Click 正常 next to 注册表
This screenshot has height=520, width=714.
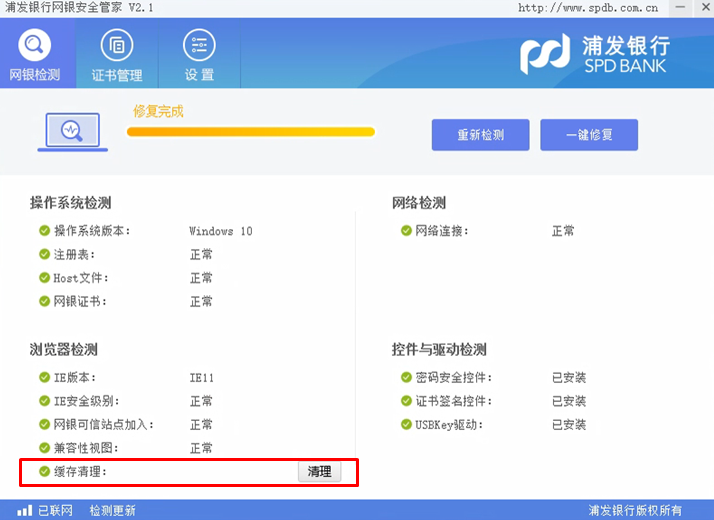[201, 254]
